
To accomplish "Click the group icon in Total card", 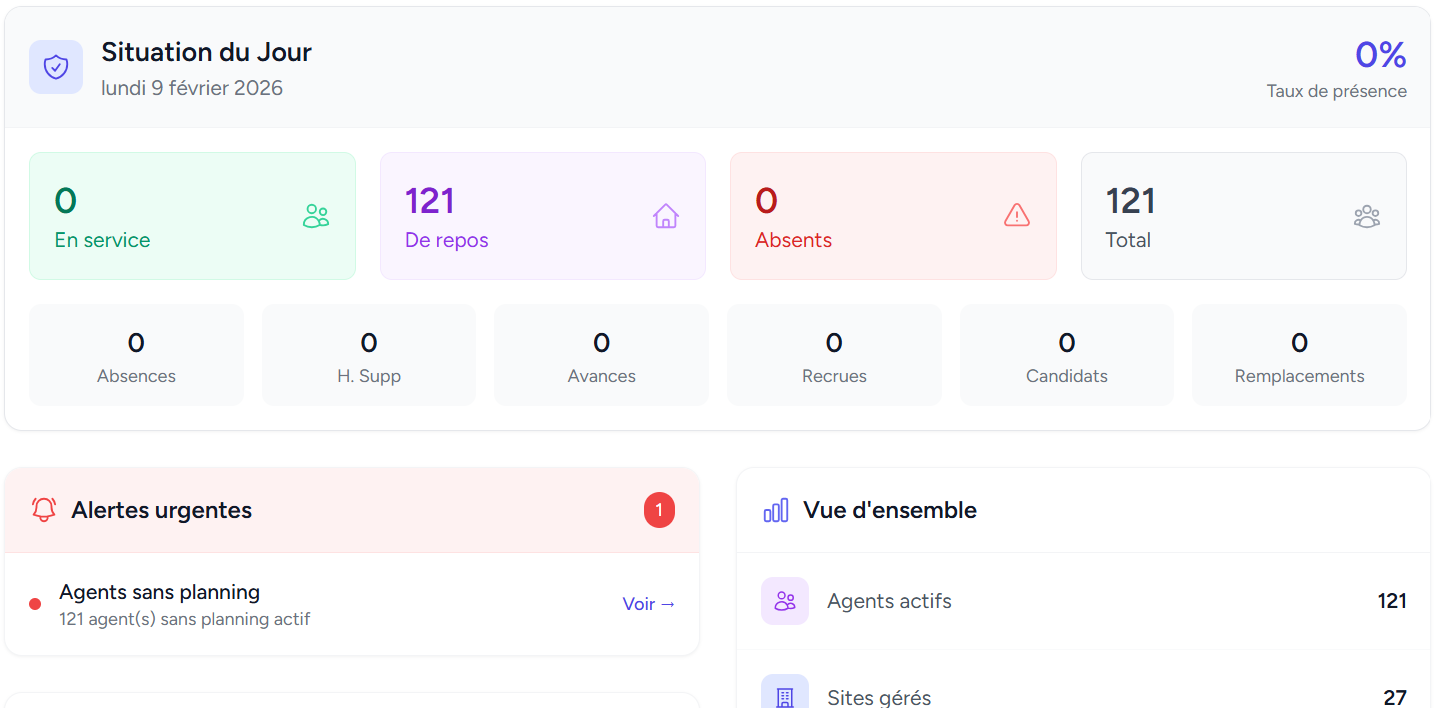I will click(x=1367, y=216).
